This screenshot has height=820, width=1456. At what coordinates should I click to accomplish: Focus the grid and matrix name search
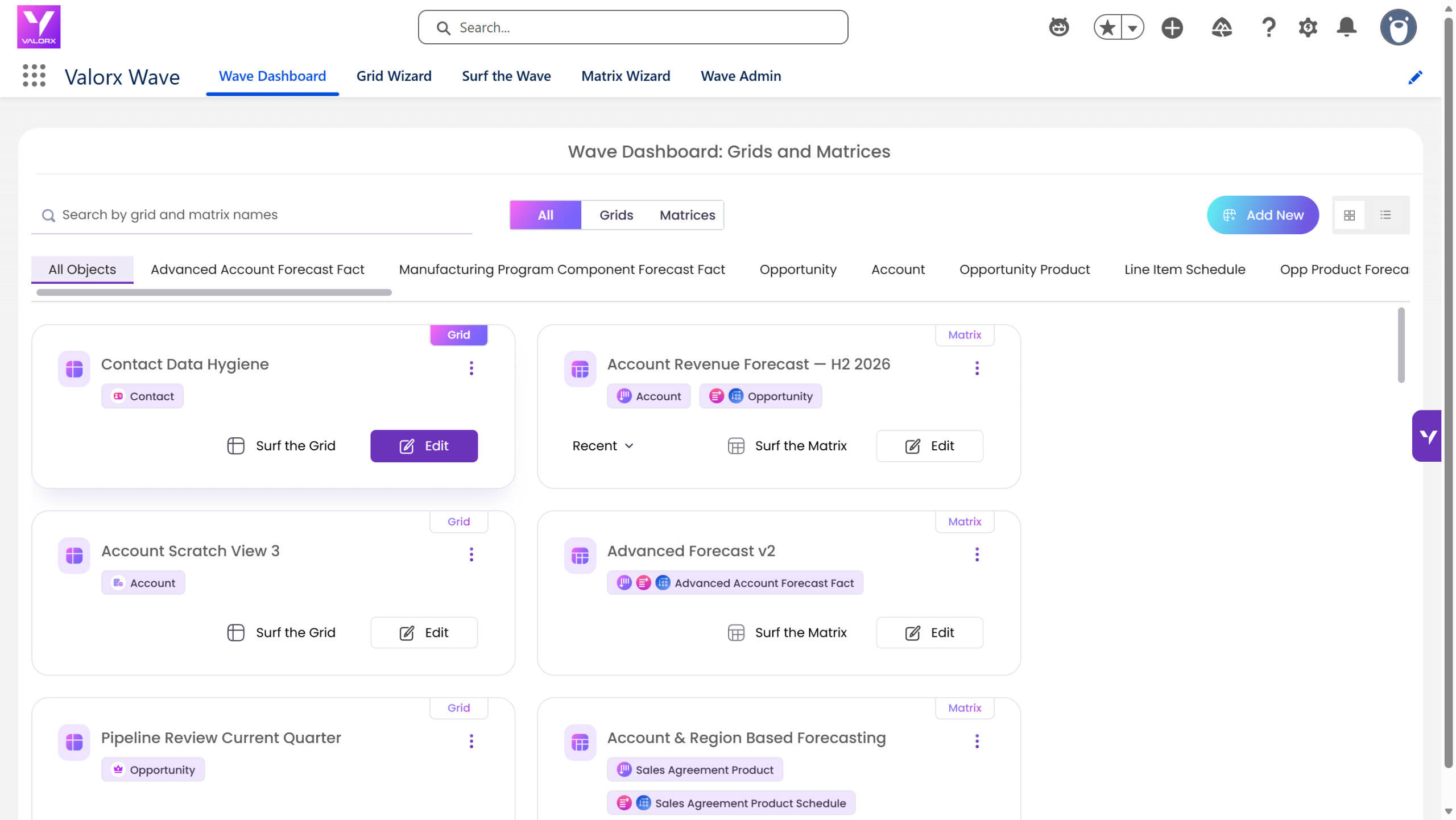point(251,215)
